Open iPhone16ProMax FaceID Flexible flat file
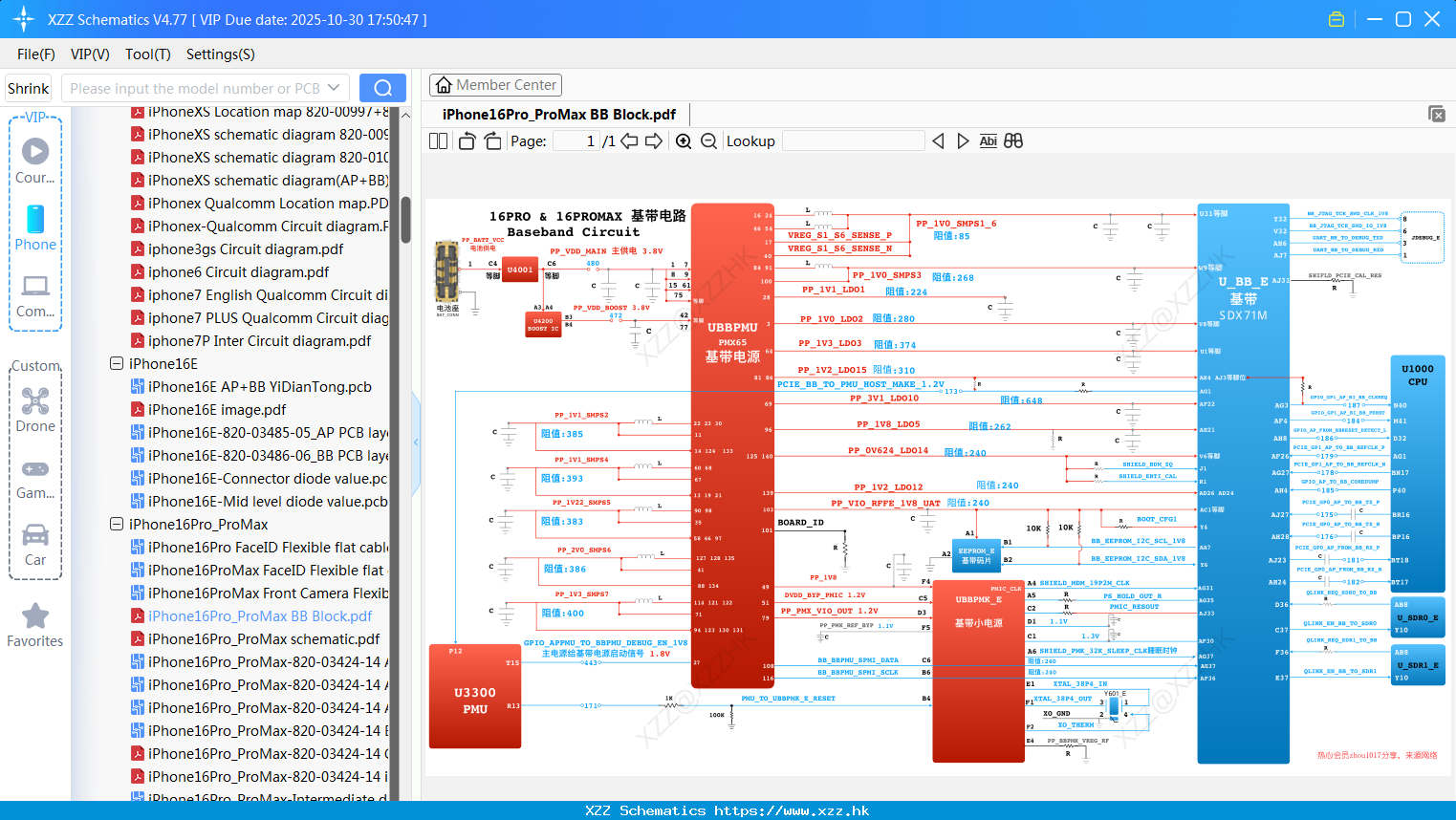 258,570
